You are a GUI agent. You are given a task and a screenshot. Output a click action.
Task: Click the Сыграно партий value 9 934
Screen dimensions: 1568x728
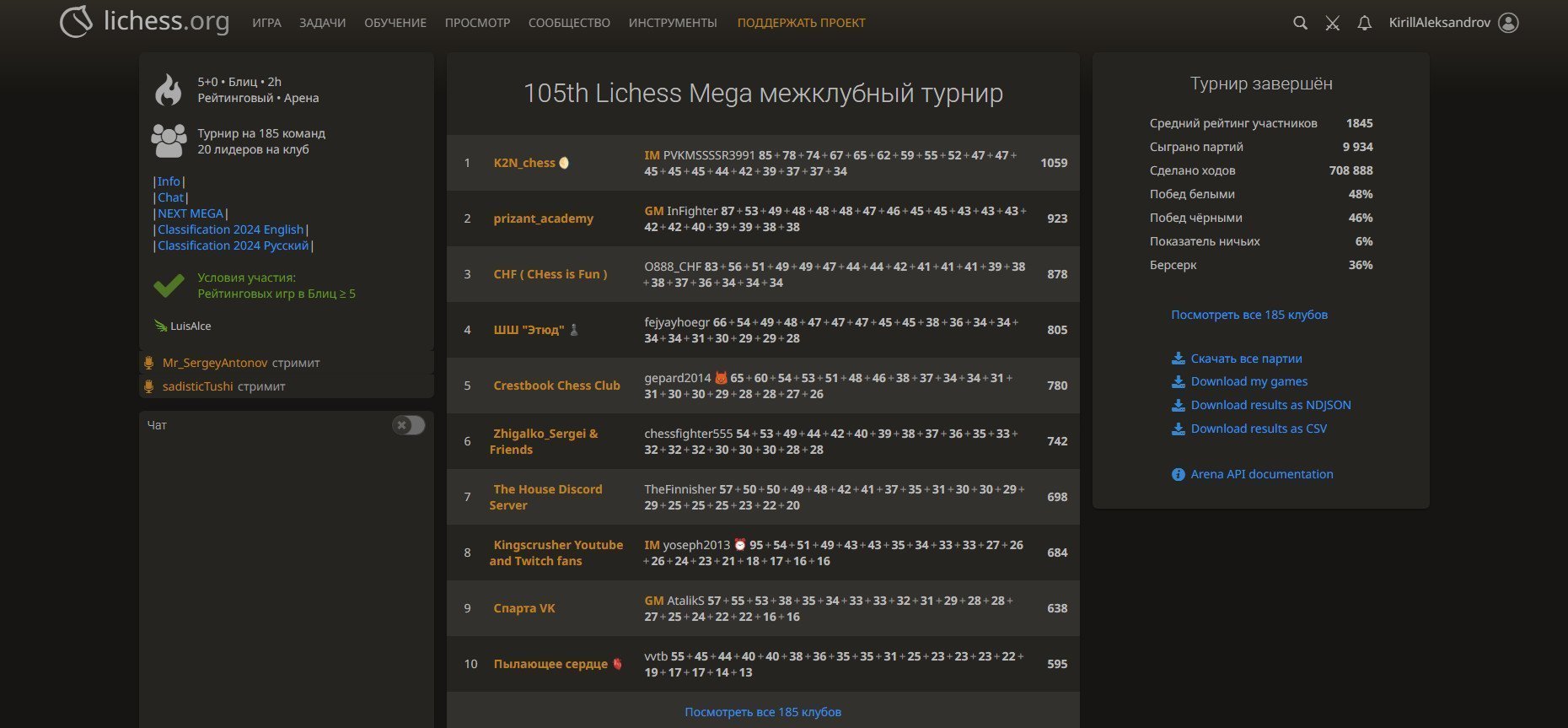pyautogui.click(x=1357, y=147)
